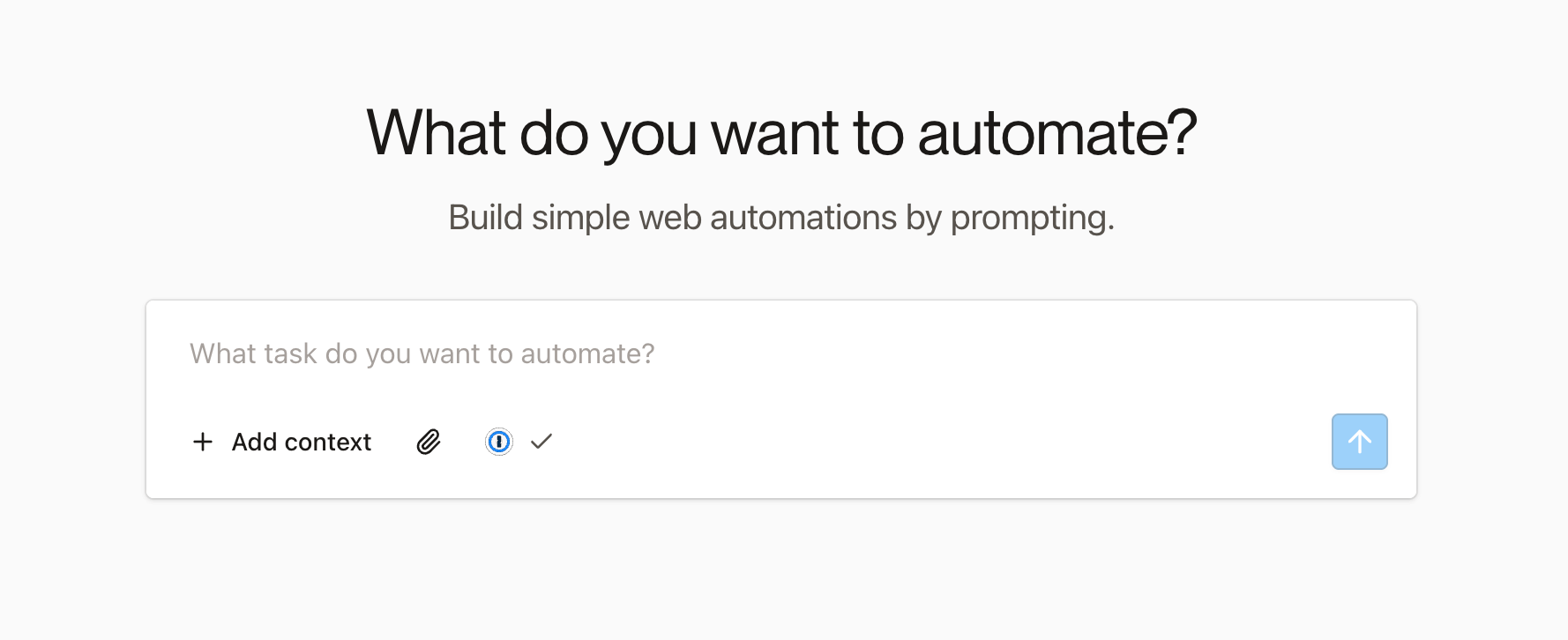1568x640 pixels.
Task: Click the blank page area below the prompt box
Action: pos(781,573)
